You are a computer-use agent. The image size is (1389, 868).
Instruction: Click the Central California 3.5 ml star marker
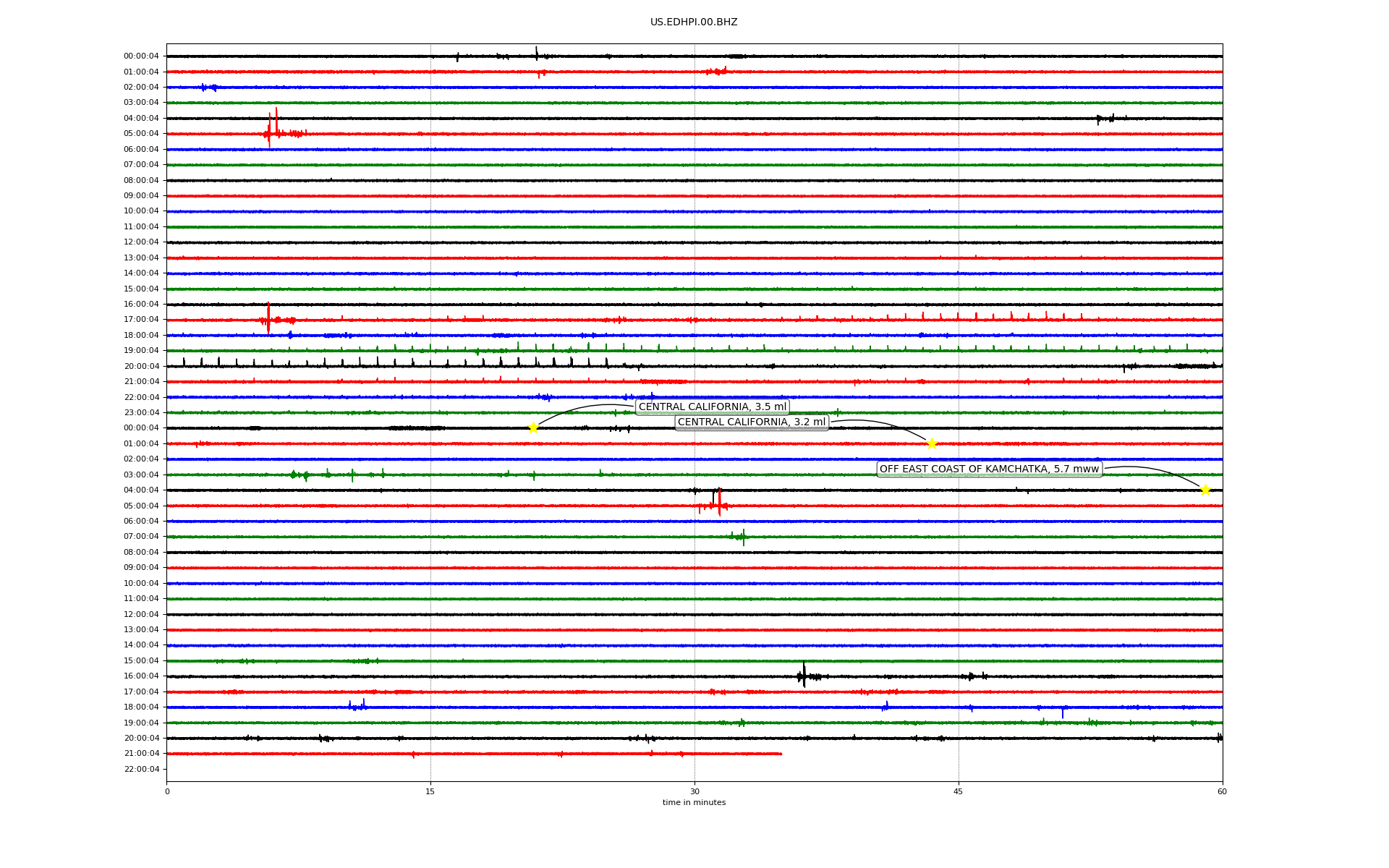pos(533,427)
